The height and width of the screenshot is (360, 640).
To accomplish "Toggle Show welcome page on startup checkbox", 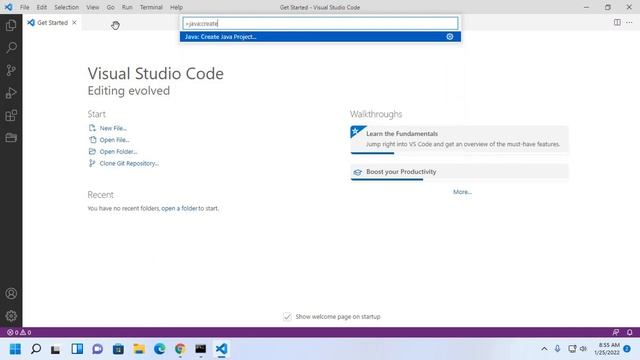I will coord(287,317).
